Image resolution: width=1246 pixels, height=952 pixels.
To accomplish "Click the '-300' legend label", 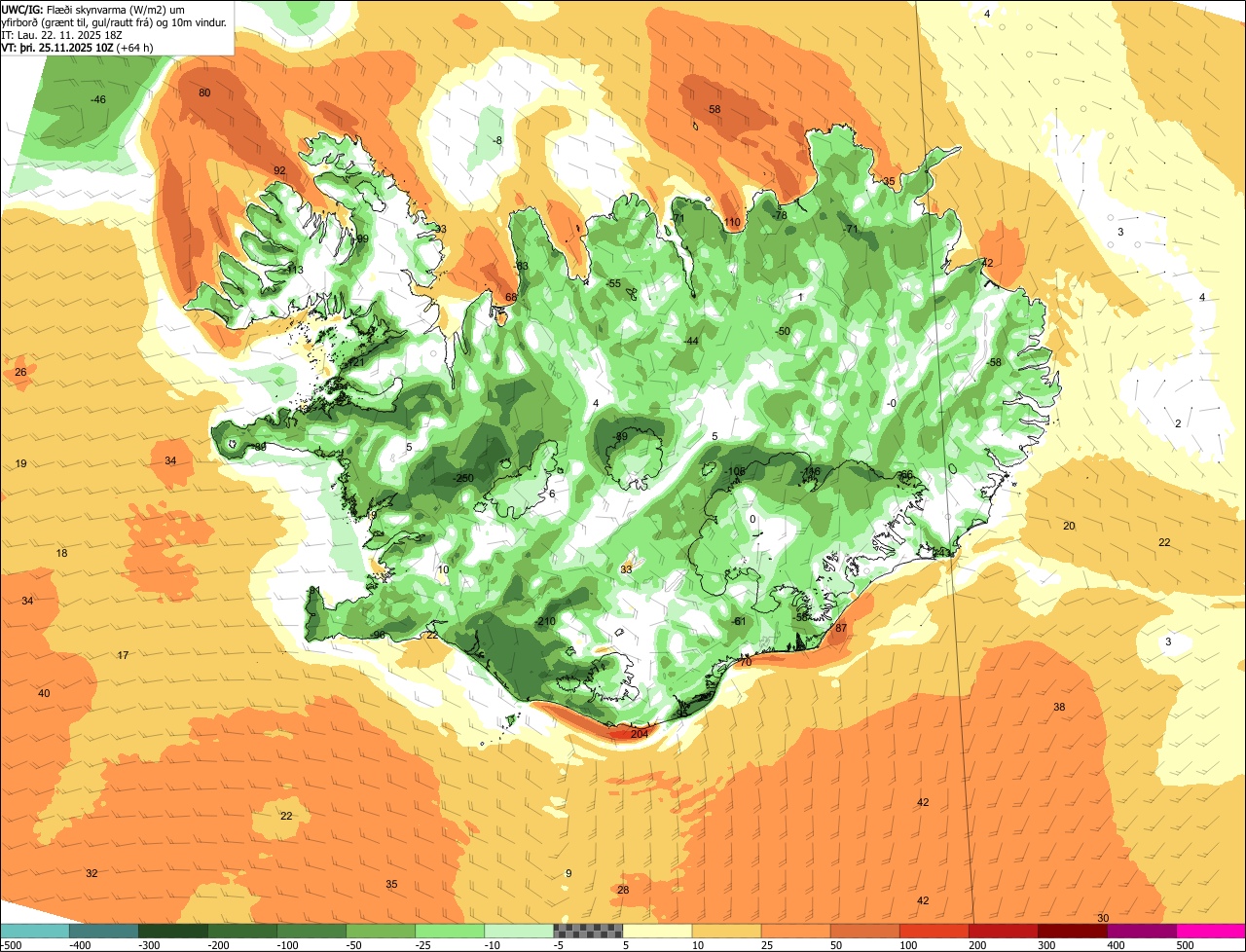I will coord(148,944).
